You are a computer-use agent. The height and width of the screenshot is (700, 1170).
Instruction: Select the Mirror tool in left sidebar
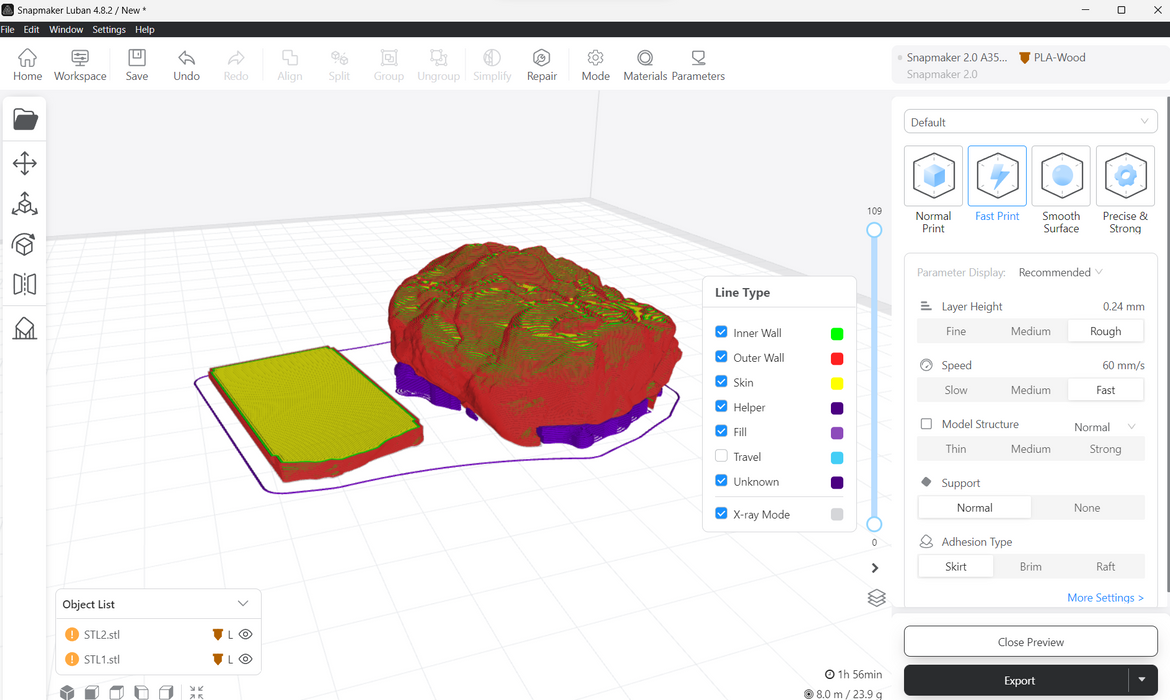click(x=25, y=284)
